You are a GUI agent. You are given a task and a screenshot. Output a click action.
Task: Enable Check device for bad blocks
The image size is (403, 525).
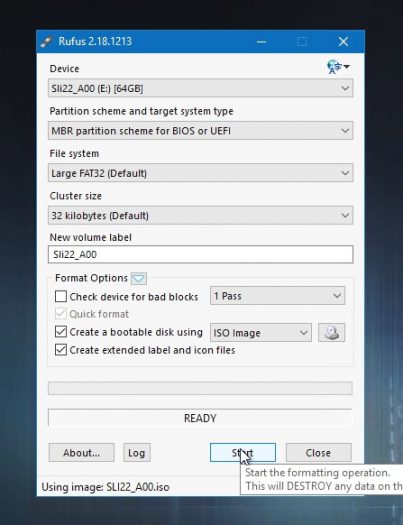coord(61,296)
